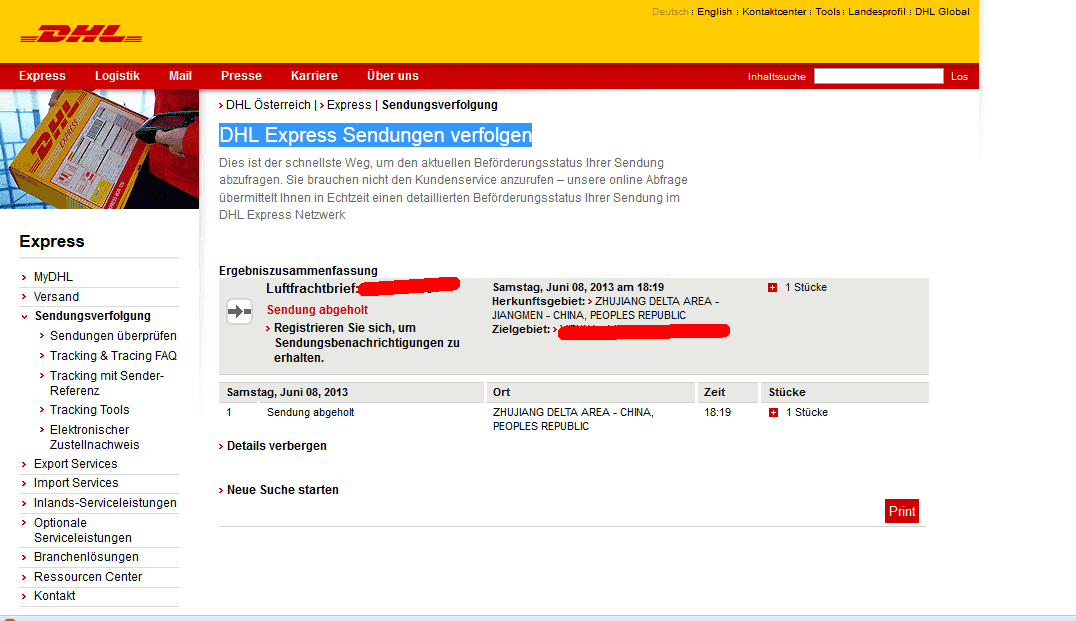Open Import Services in sidebar
This screenshot has width=1076, height=621.
tap(76, 483)
